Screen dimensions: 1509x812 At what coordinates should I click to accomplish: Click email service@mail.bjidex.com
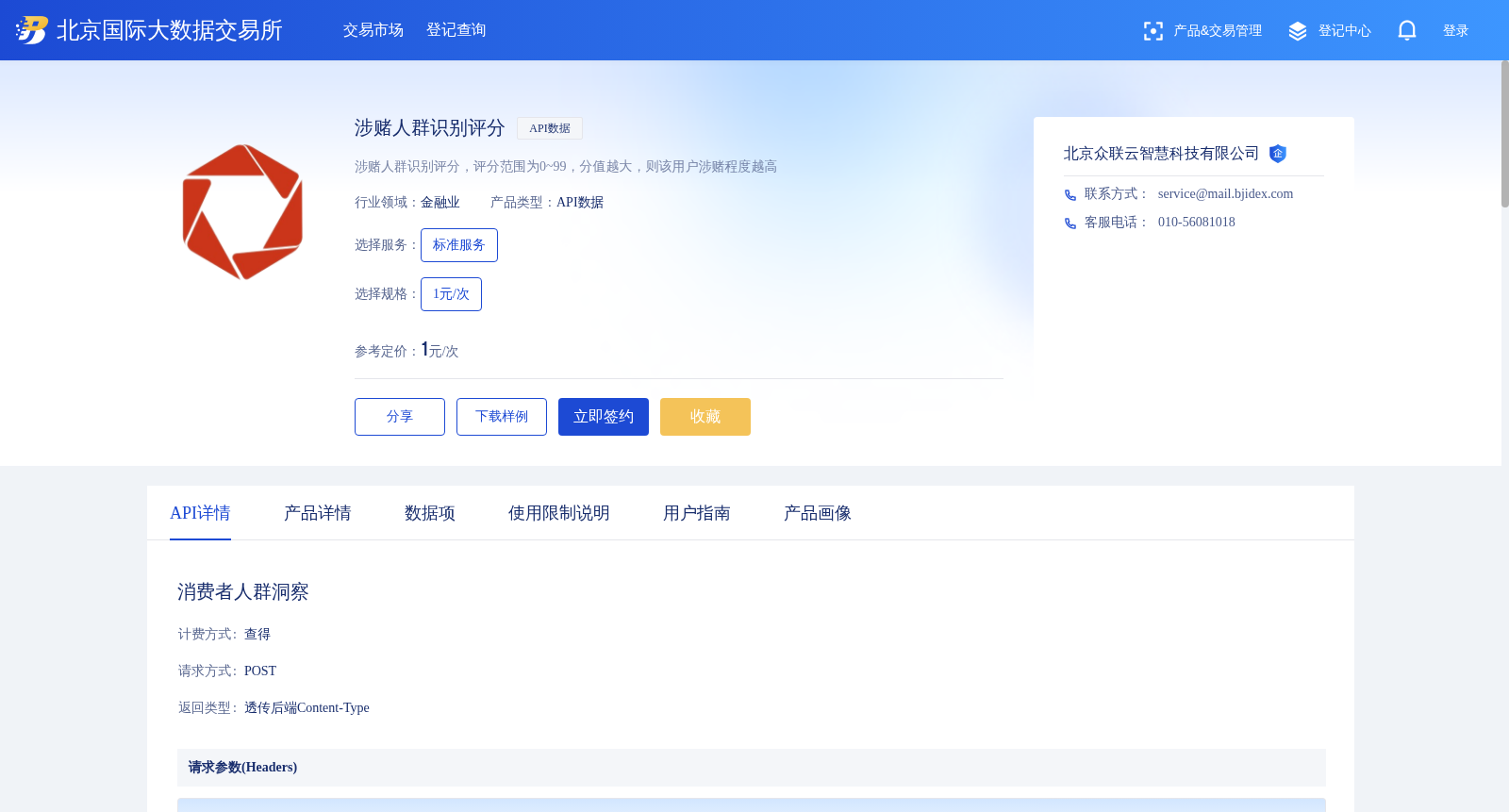pyautogui.click(x=1225, y=194)
